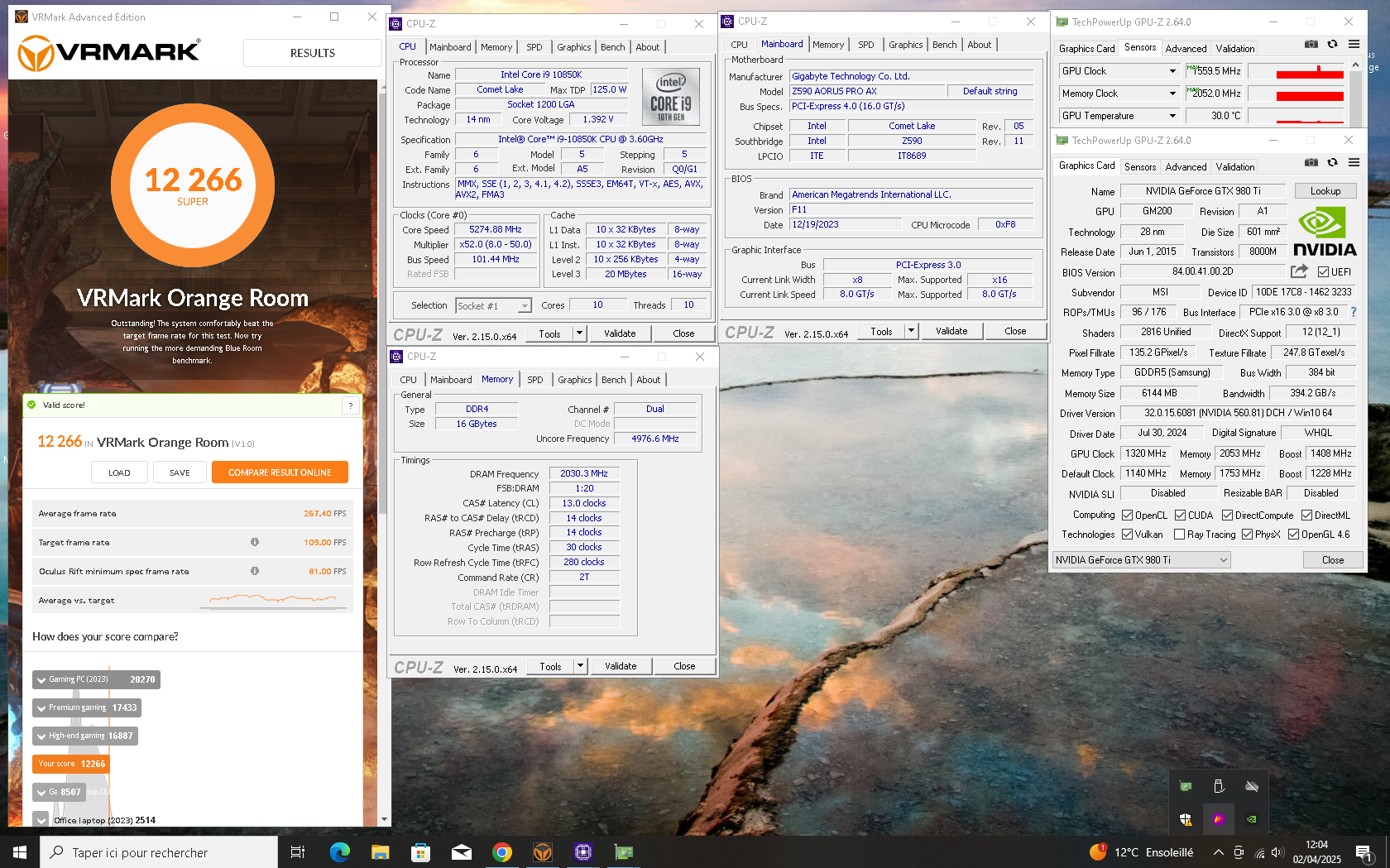Click OneDrive cloud icon in tray popup
This screenshot has width=1390, height=868.
point(1252,786)
